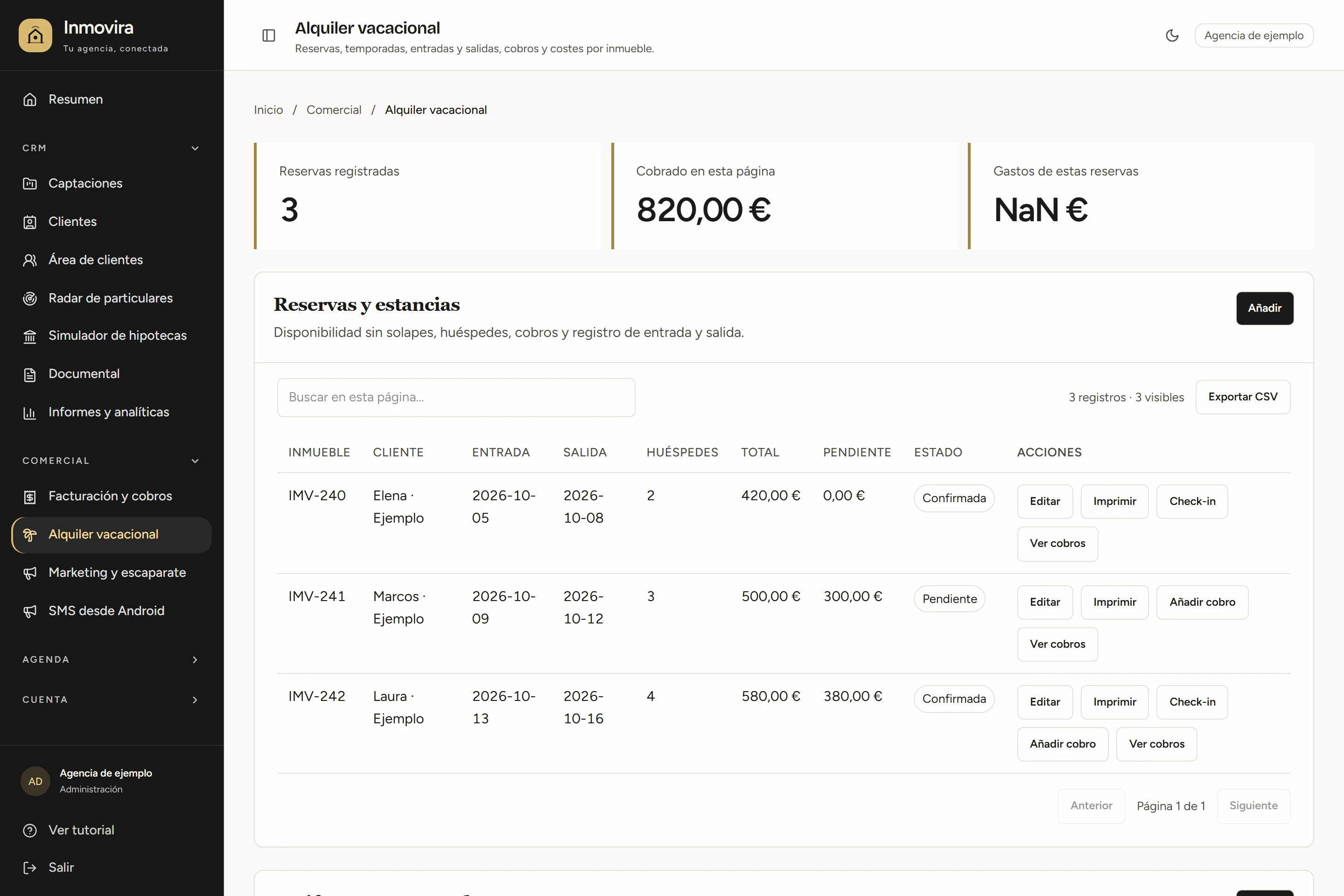Focus the Buscar en esta página field
The image size is (1344, 896).
coord(456,397)
